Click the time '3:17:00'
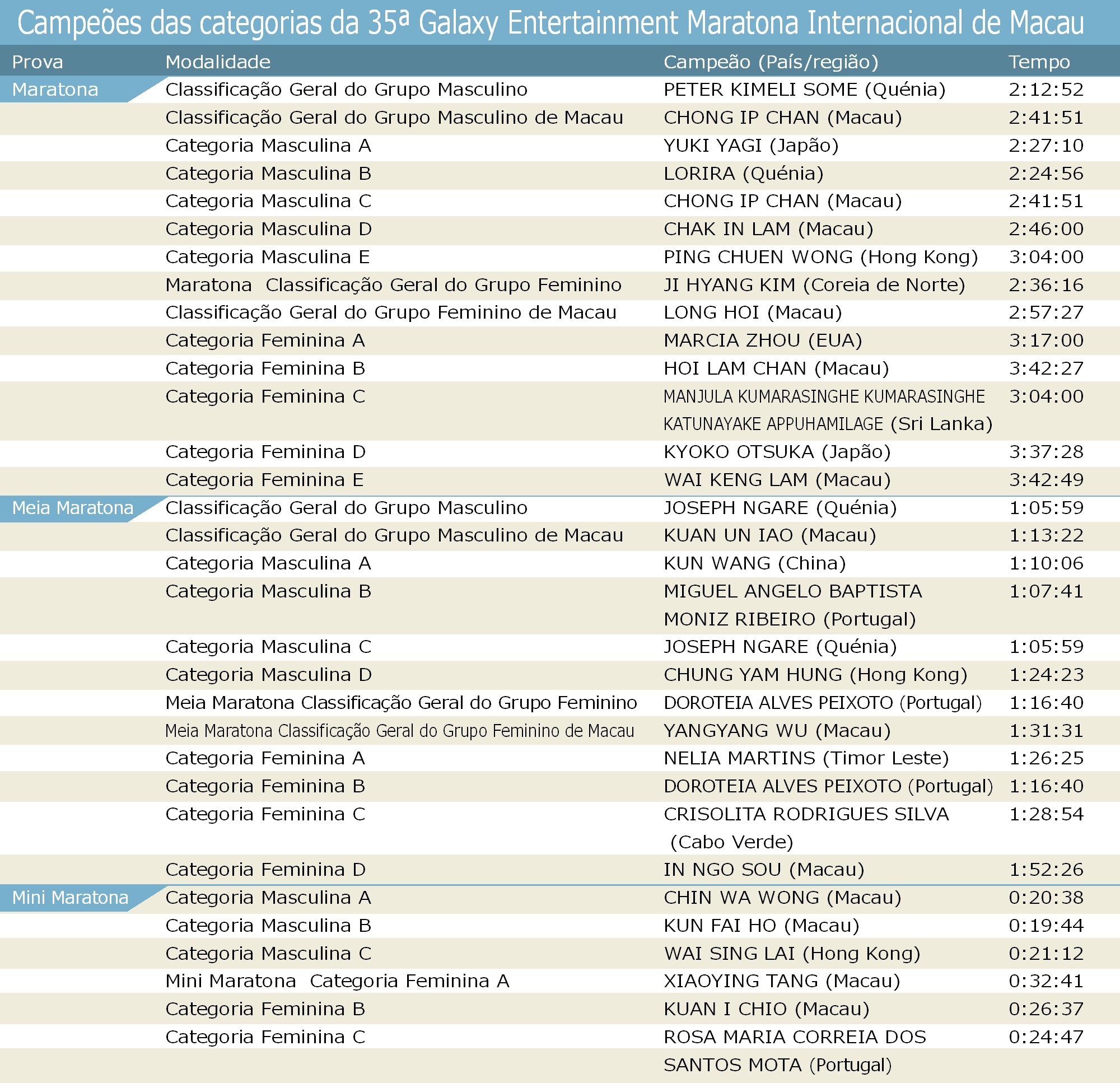 [x=1046, y=340]
